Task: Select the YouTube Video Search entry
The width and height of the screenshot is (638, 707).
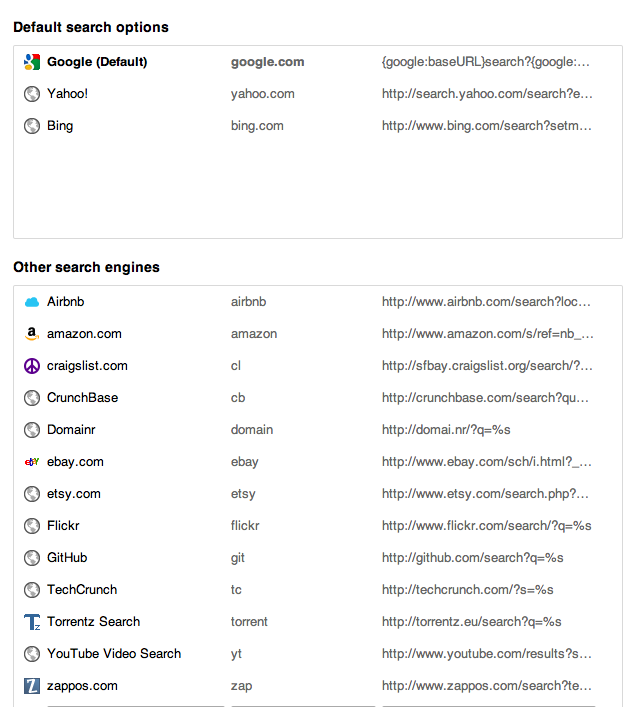Action: pos(318,654)
